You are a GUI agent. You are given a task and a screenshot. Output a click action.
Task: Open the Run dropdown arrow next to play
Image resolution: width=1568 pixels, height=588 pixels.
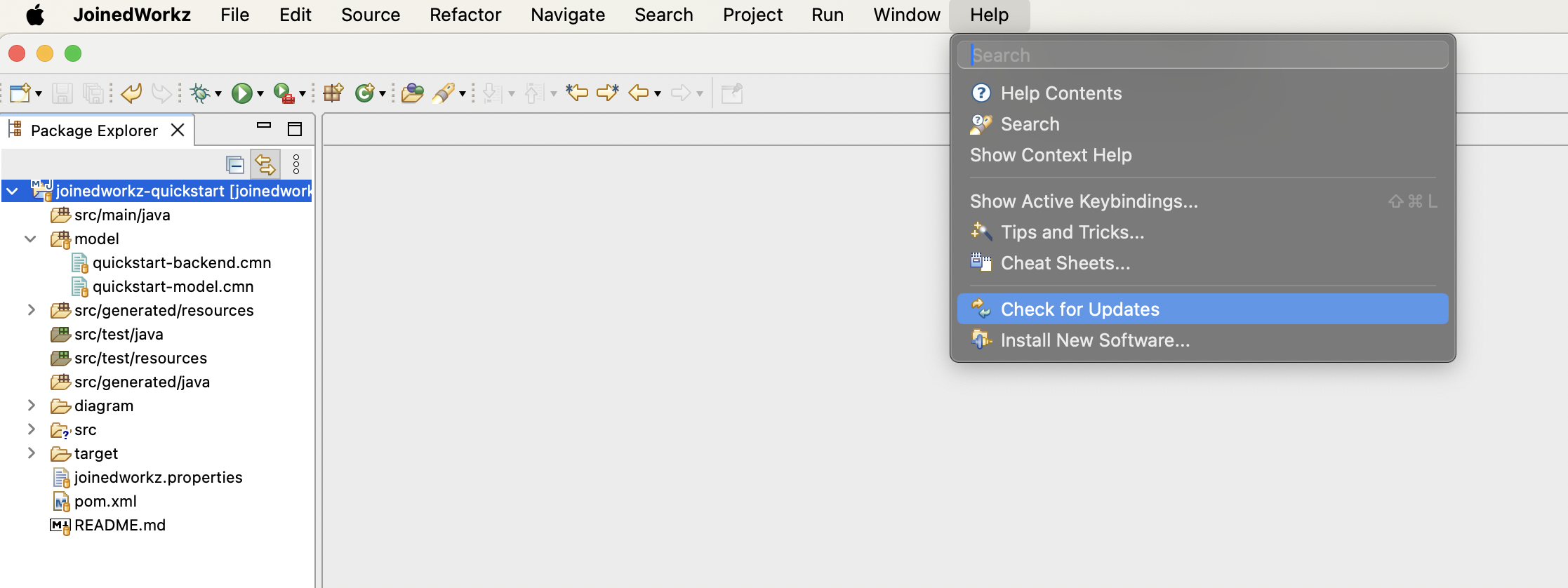click(x=260, y=94)
